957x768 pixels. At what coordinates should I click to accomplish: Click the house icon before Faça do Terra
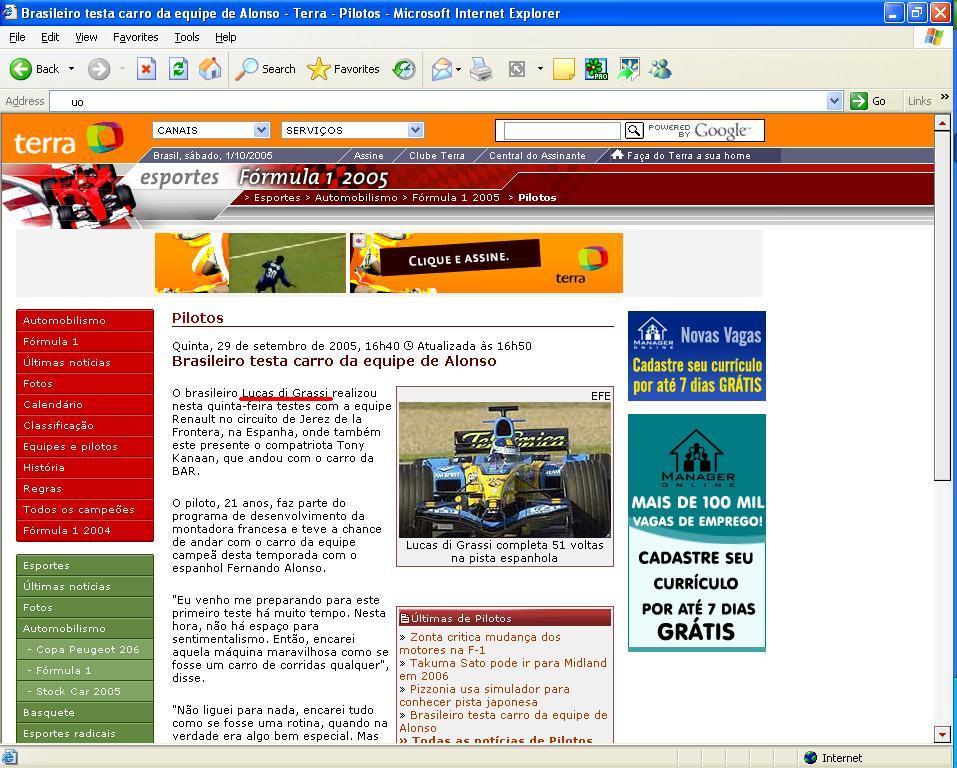pyautogui.click(x=617, y=154)
